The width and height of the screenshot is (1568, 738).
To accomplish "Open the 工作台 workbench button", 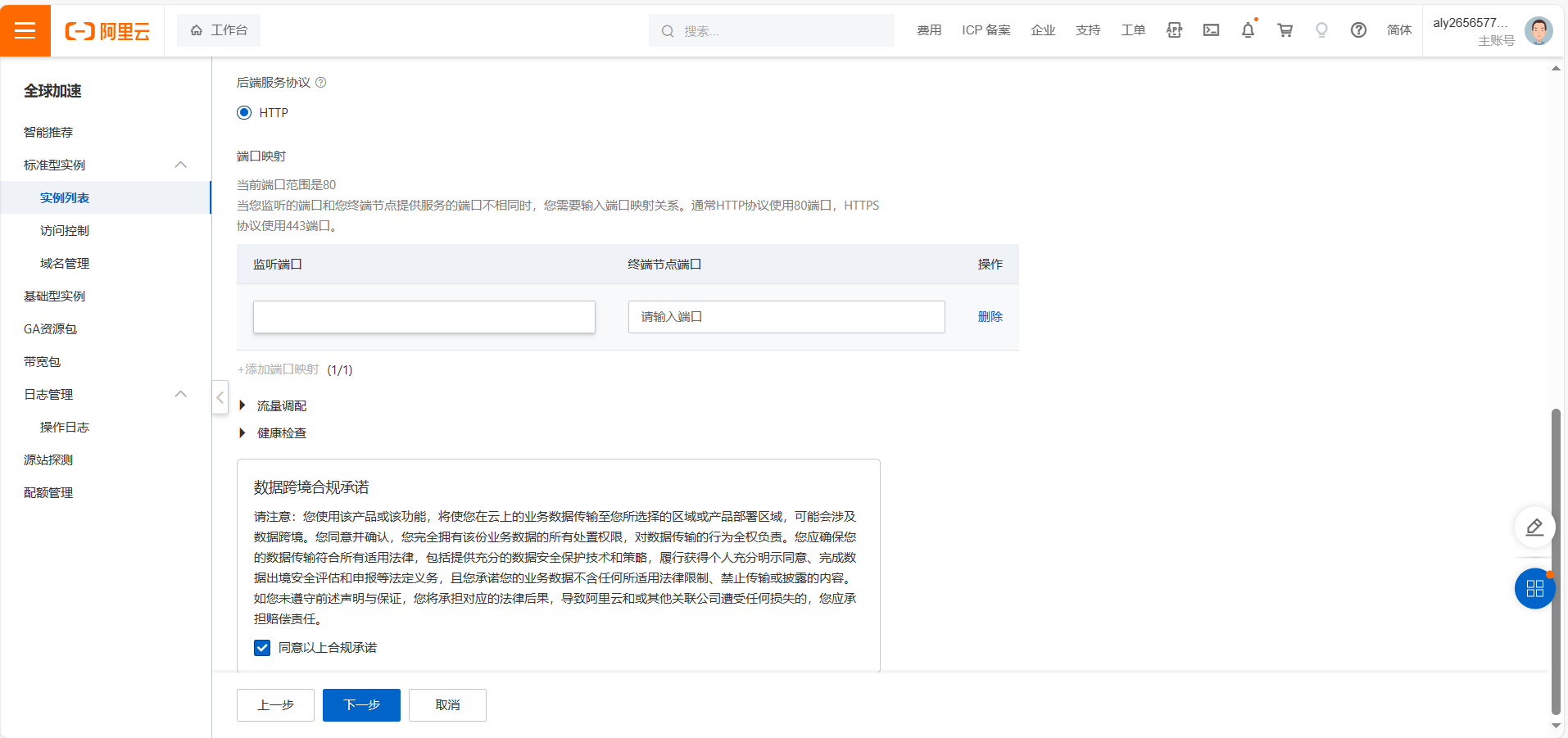I will pyautogui.click(x=219, y=30).
